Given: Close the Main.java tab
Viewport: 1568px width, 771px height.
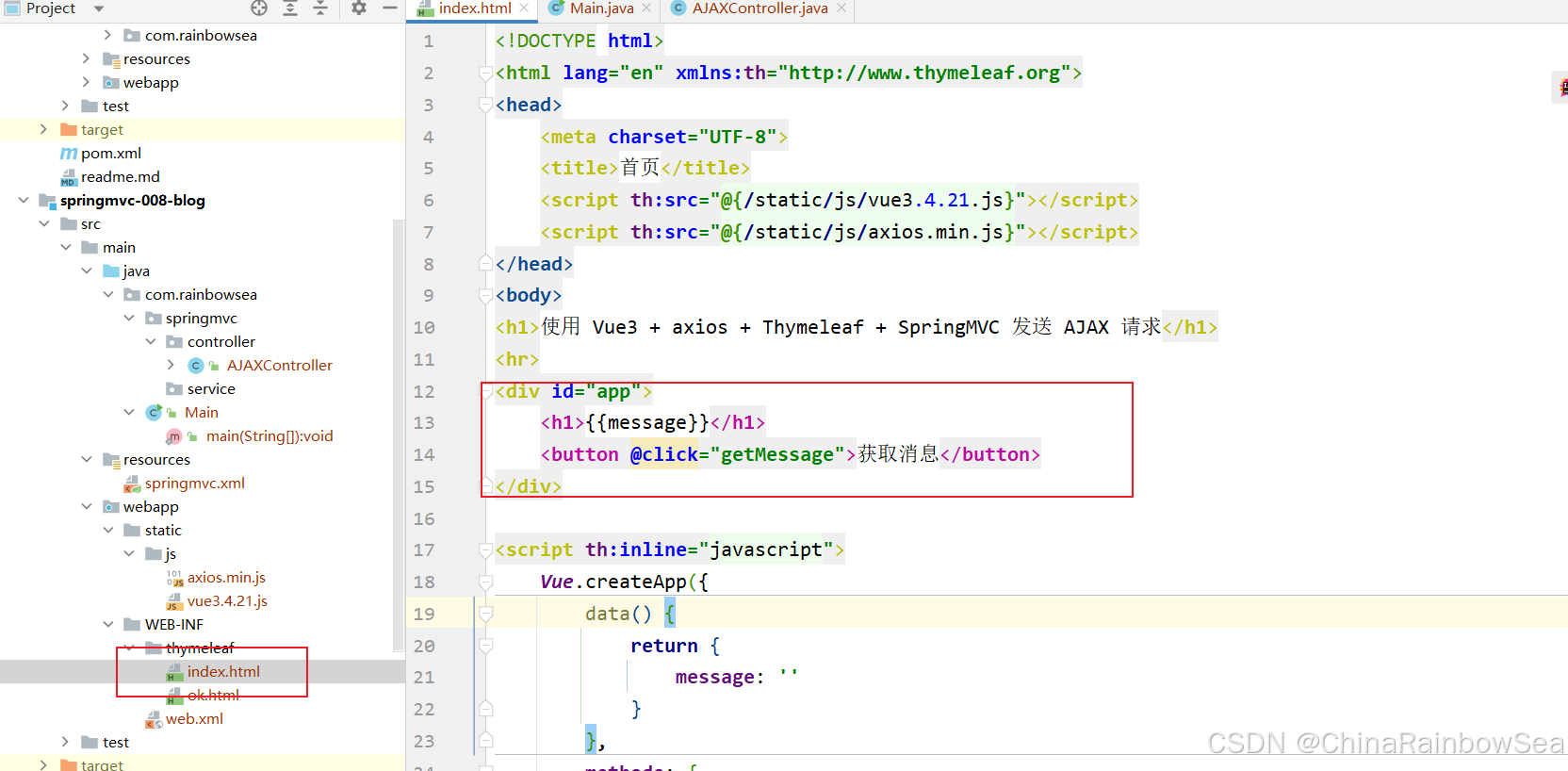Looking at the screenshot, I should (x=646, y=8).
